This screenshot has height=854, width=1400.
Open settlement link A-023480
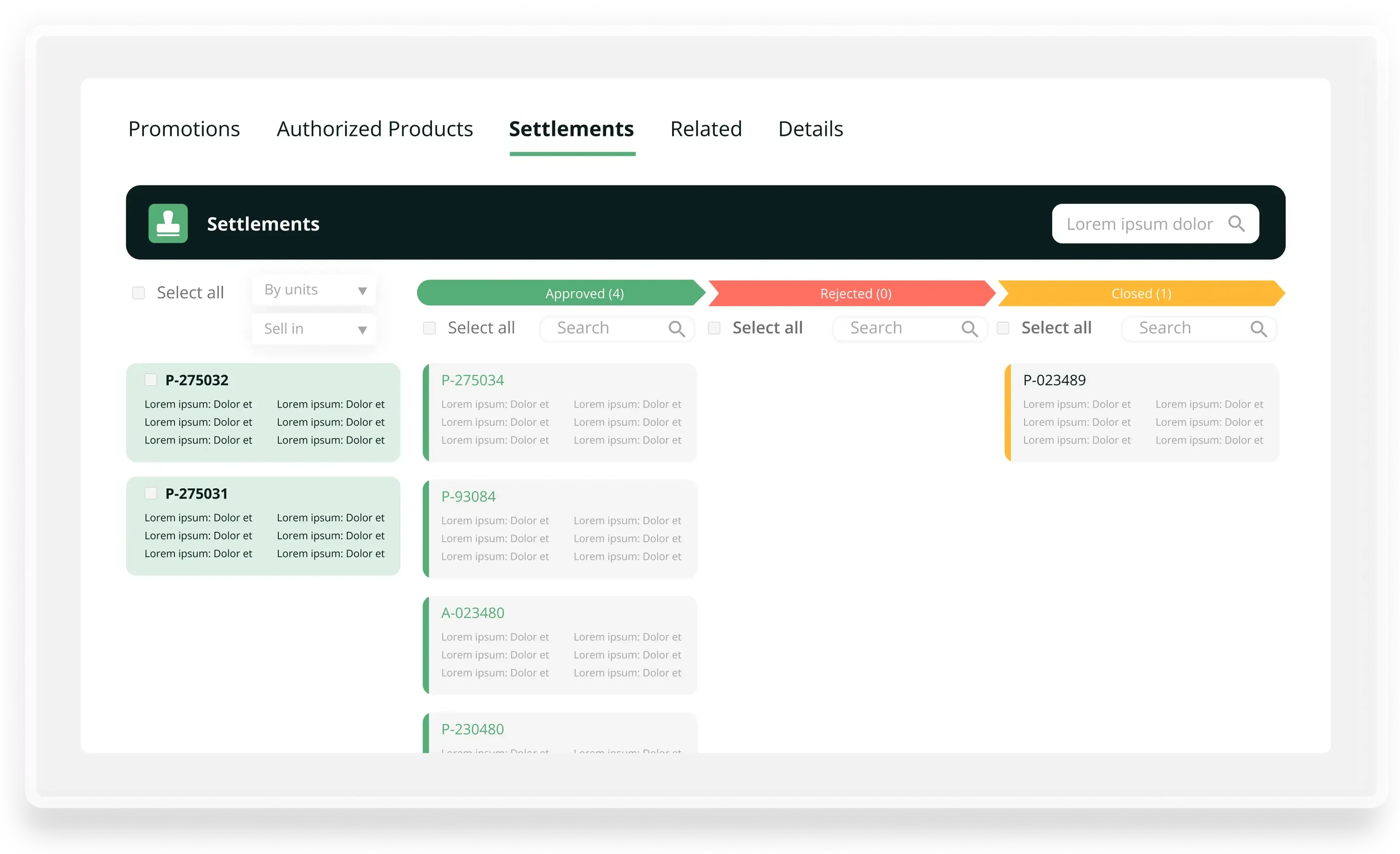[x=472, y=612]
